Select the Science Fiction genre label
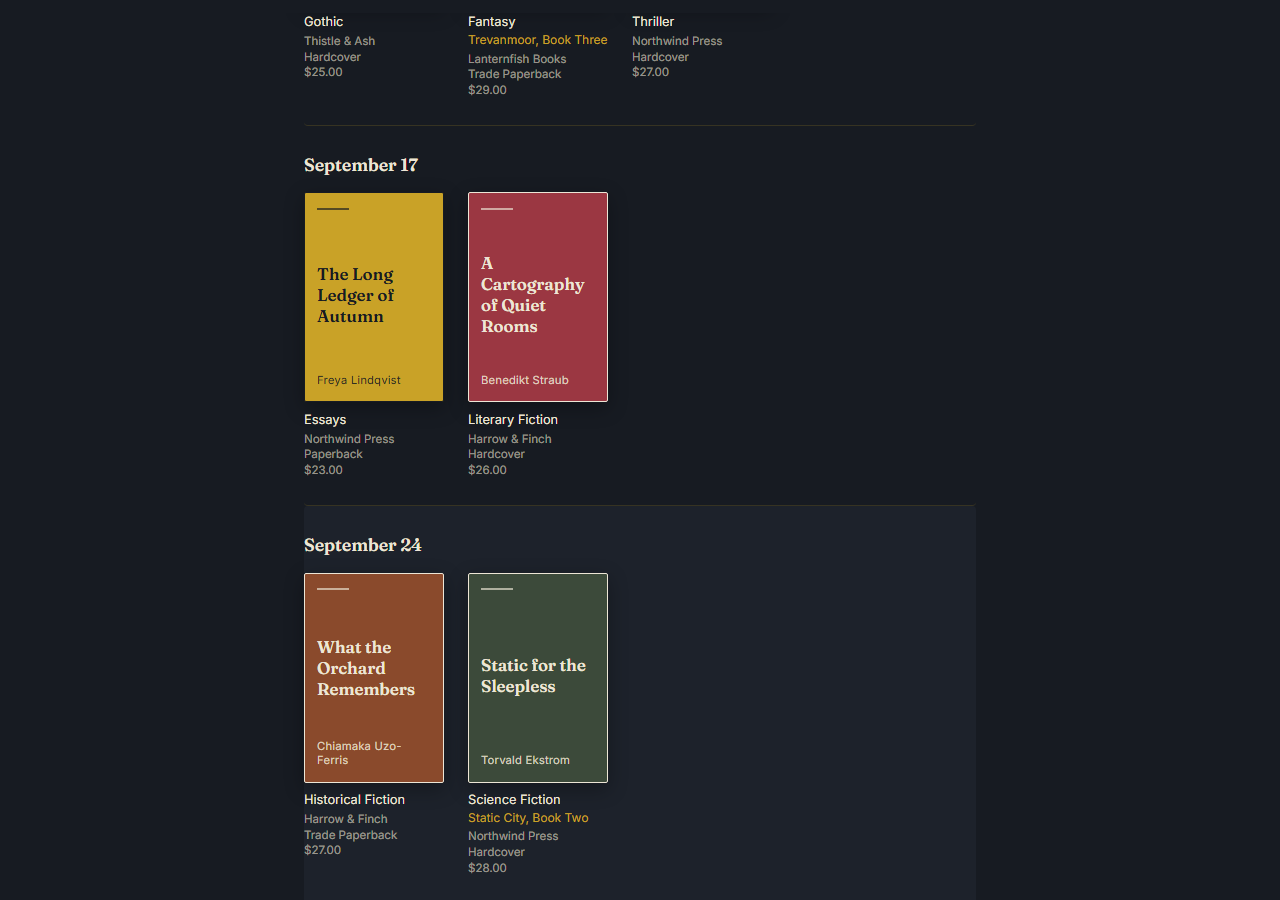 pyautogui.click(x=514, y=800)
